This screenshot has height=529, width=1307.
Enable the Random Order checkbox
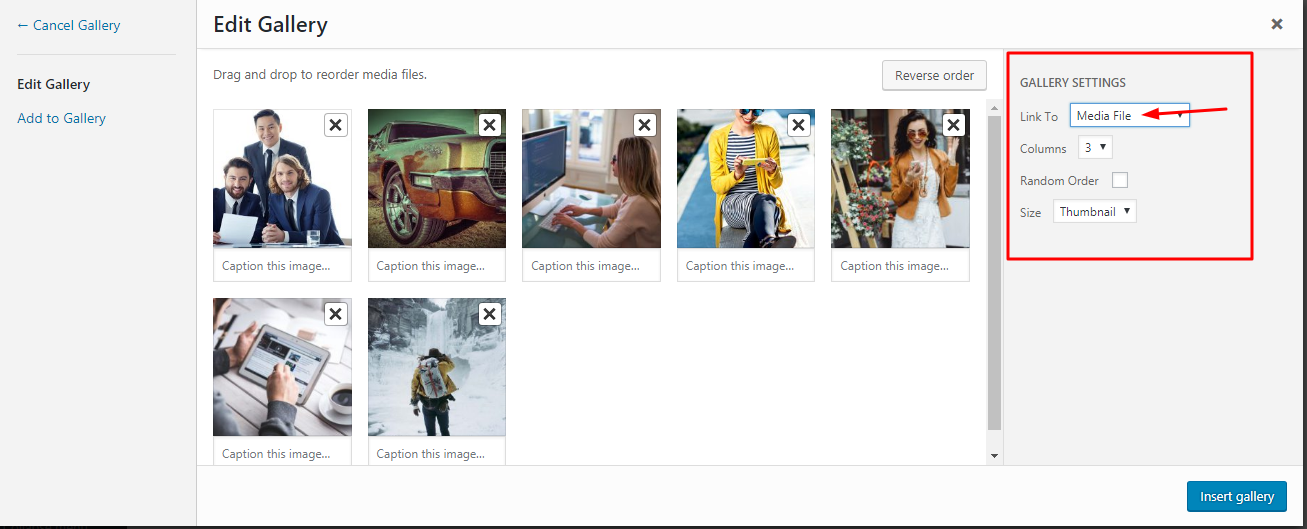pos(1120,180)
